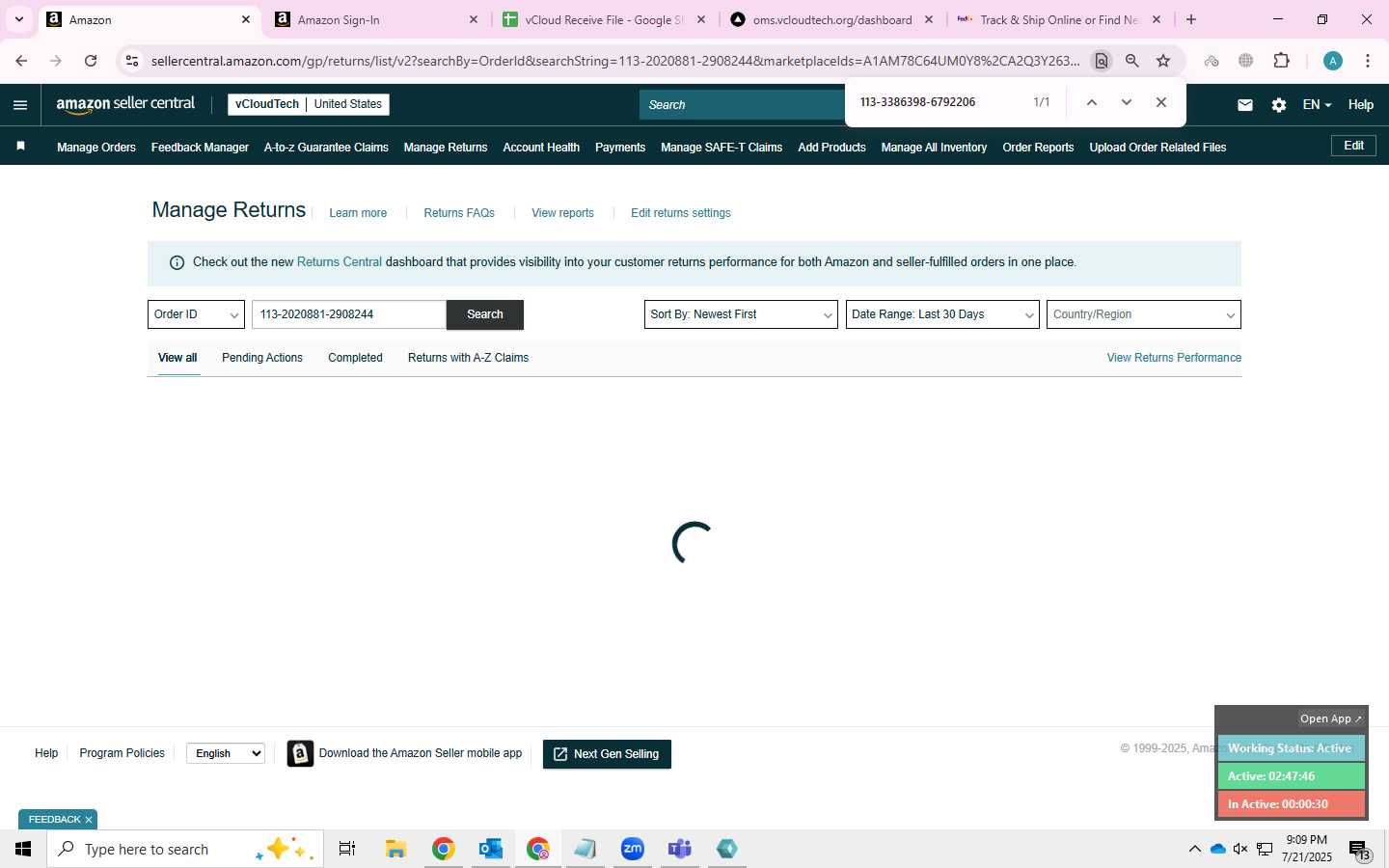Click the Seller Central Search box
Image resolution: width=1389 pixels, height=868 pixels.
pyautogui.click(x=742, y=105)
